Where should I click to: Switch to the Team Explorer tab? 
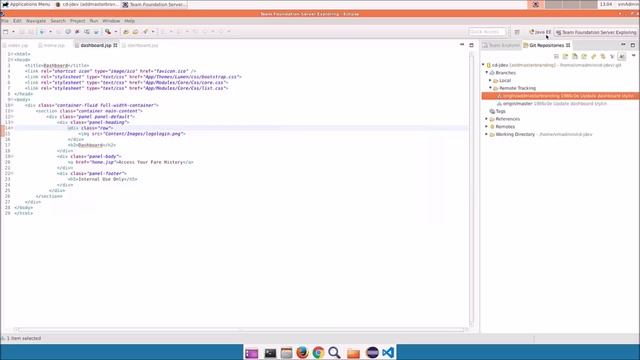click(501, 45)
